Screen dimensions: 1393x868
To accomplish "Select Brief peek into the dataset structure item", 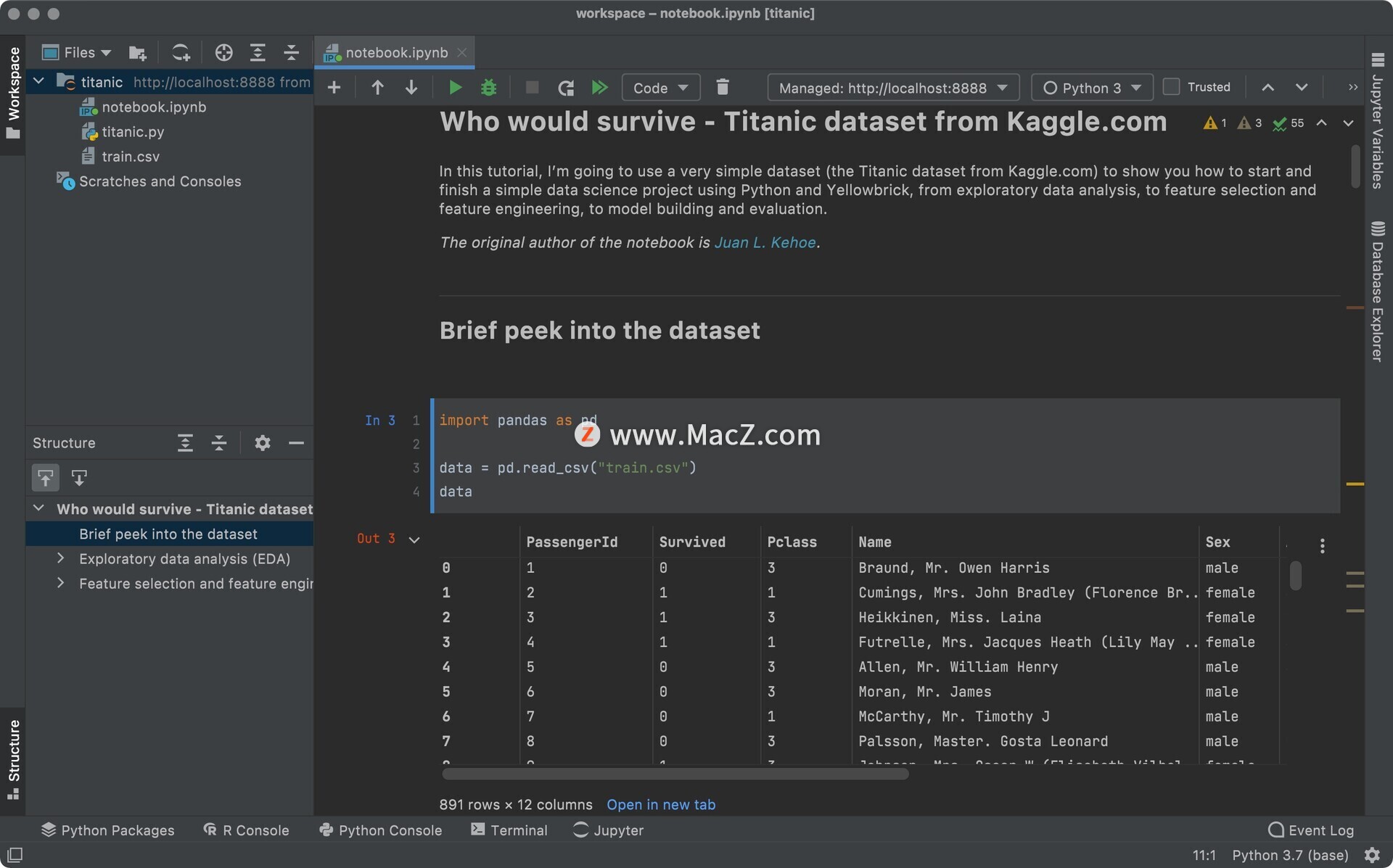I will coord(168,534).
